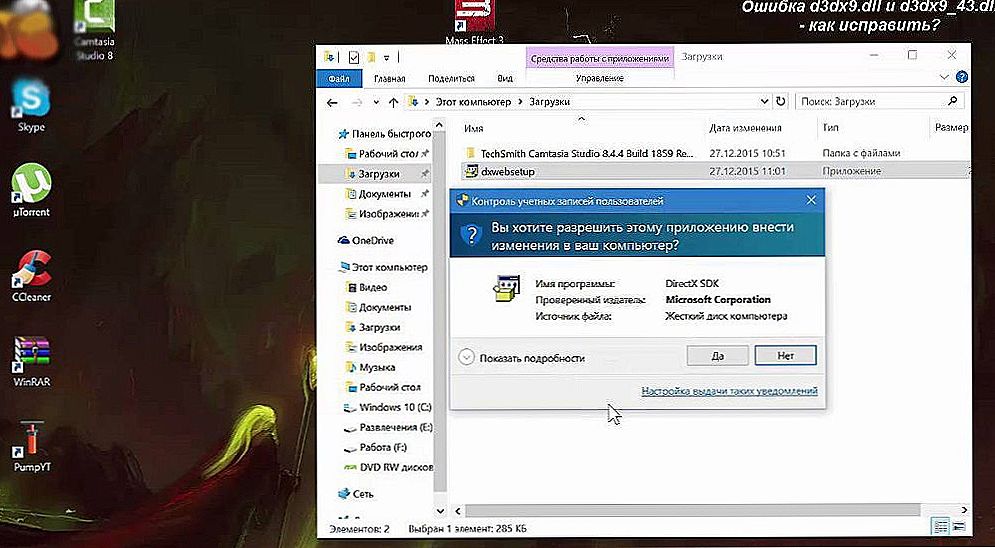Select pinned Документы in quick access

click(x=386, y=194)
